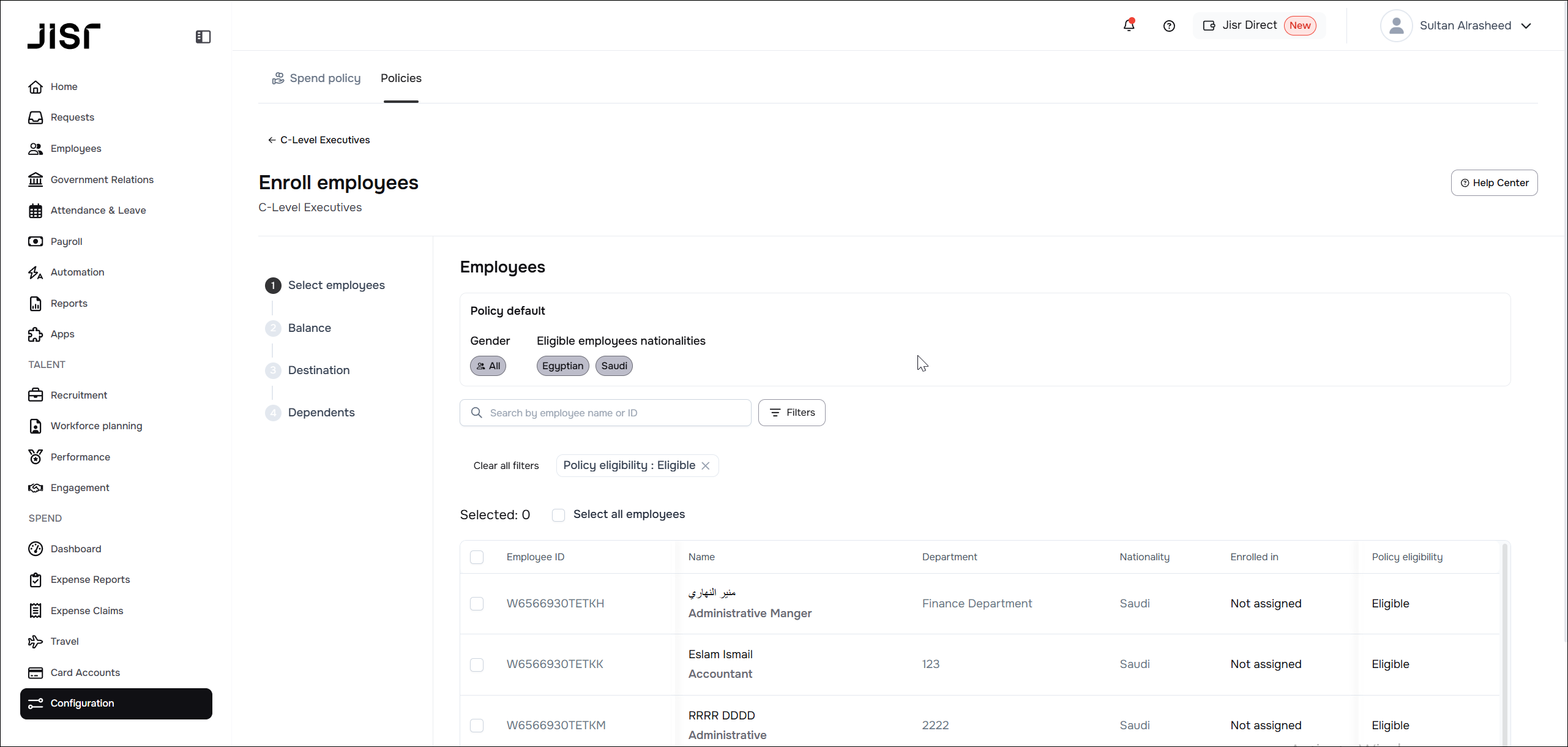Image resolution: width=1568 pixels, height=747 pixels.
Task: Check the Select all employees checkbox
Action: point(558,515)
